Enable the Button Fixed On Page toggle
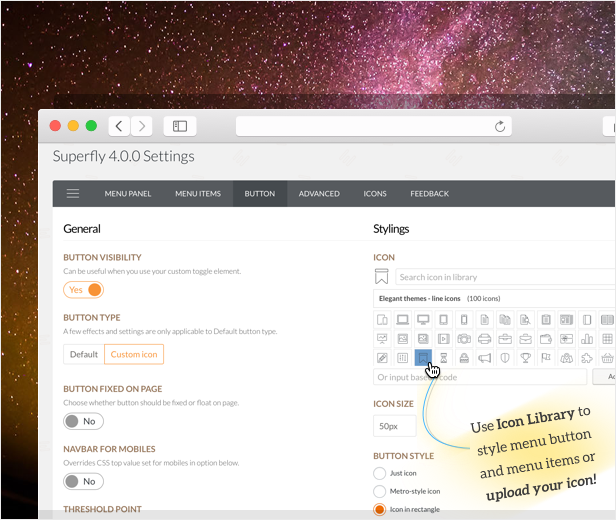This screenshot has width=616, height=520. click(84, 421)
